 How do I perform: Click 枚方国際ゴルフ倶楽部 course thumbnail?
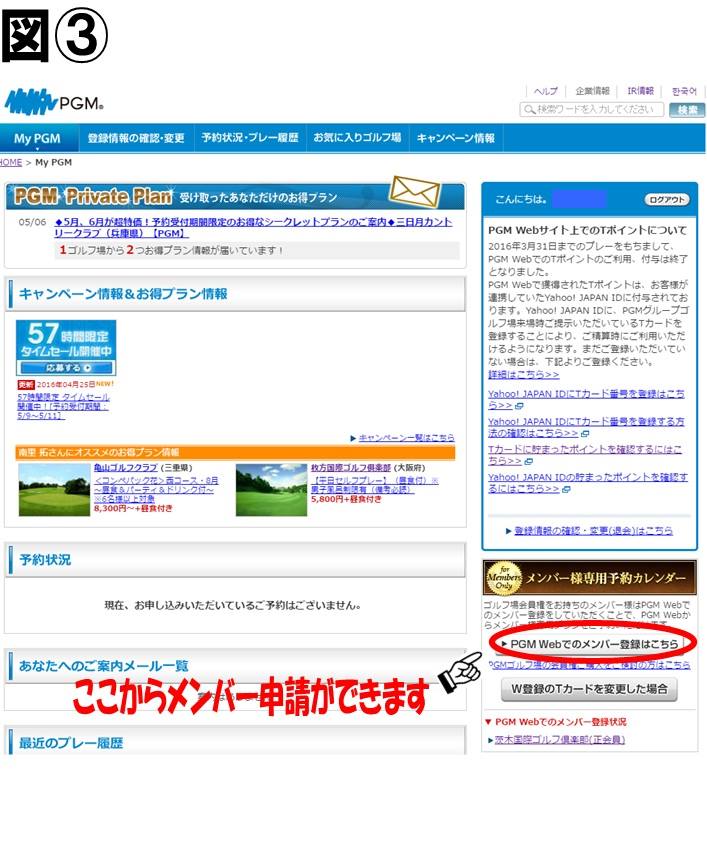tap(272, 490)
